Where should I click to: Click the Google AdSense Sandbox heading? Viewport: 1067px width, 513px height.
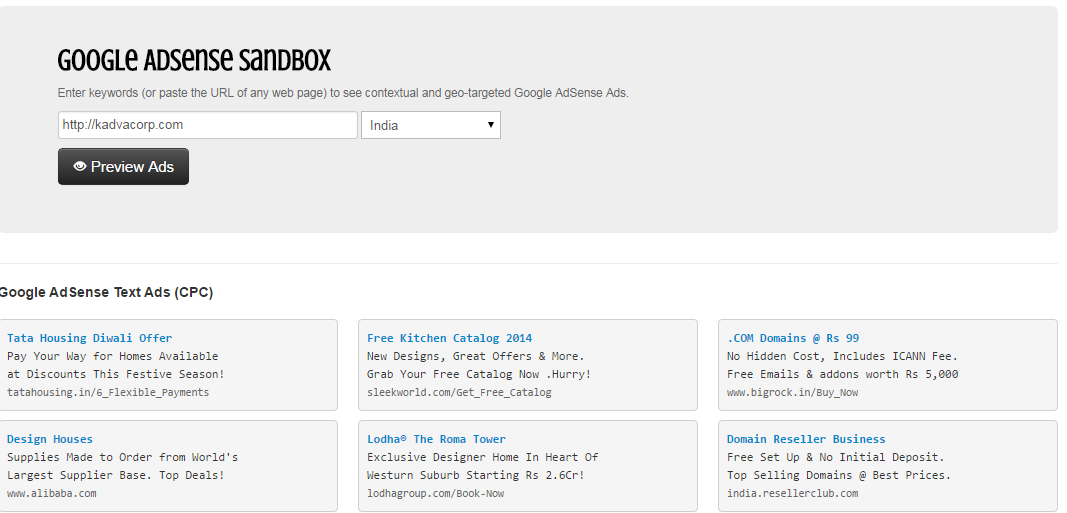coord(194,61)
